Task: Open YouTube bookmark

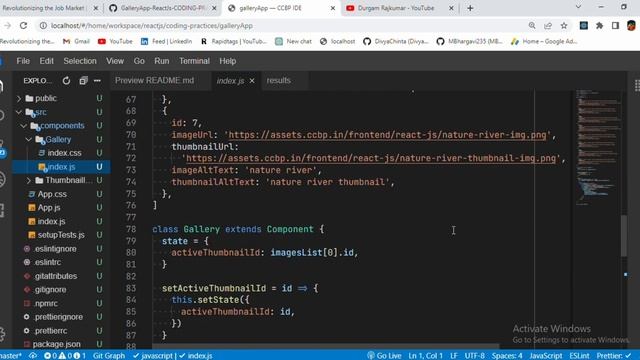Action: [x=115, y=41]
